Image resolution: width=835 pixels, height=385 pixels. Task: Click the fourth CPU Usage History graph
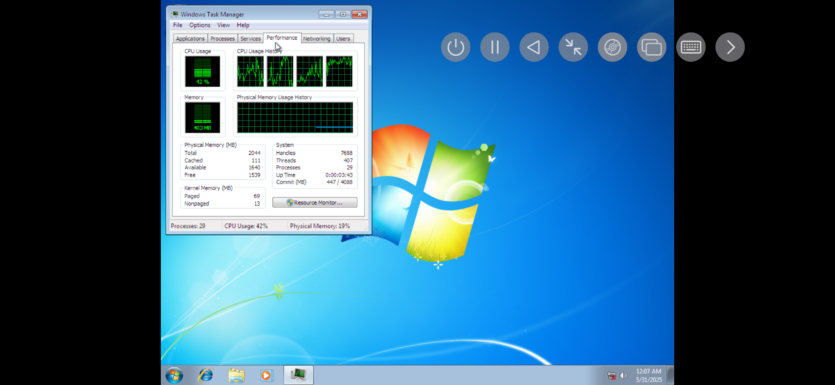point(339,71)
